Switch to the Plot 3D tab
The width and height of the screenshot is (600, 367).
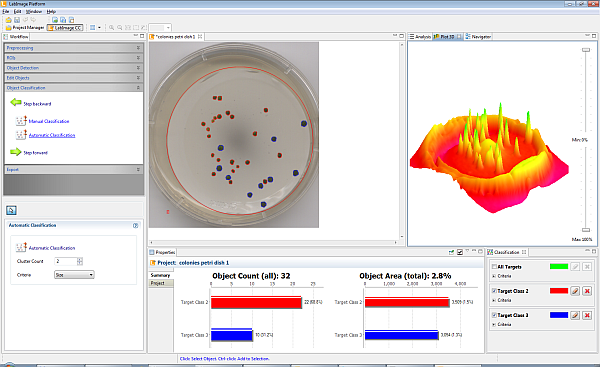point(447,37)
